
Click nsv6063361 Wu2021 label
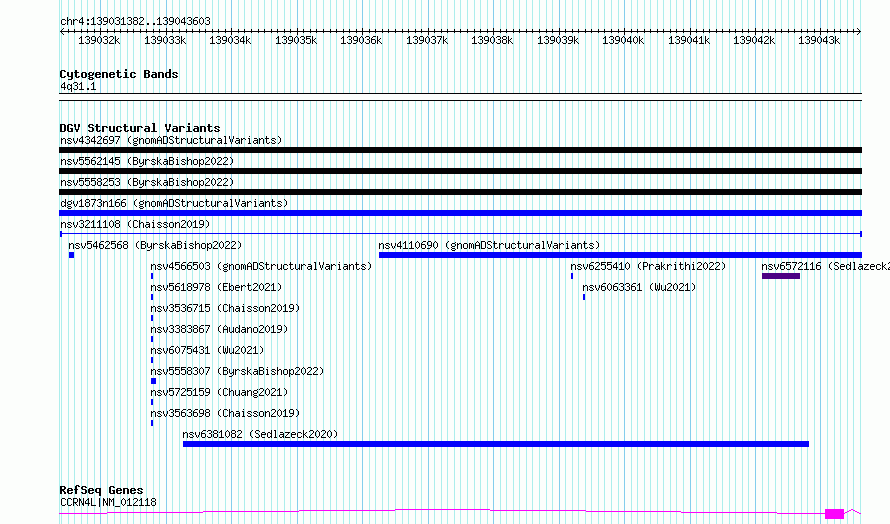click(639, 287)
